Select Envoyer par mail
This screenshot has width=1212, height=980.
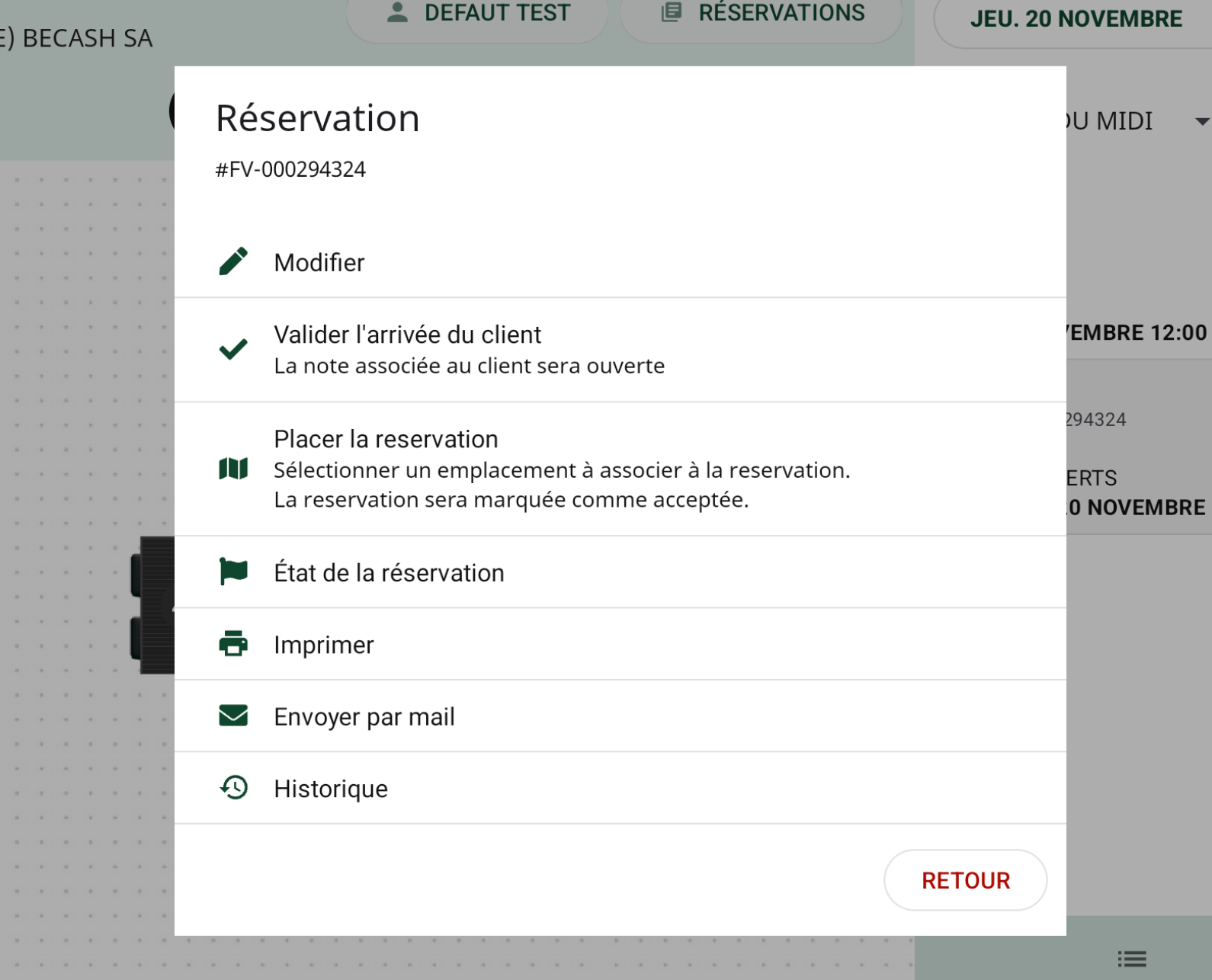364,717
